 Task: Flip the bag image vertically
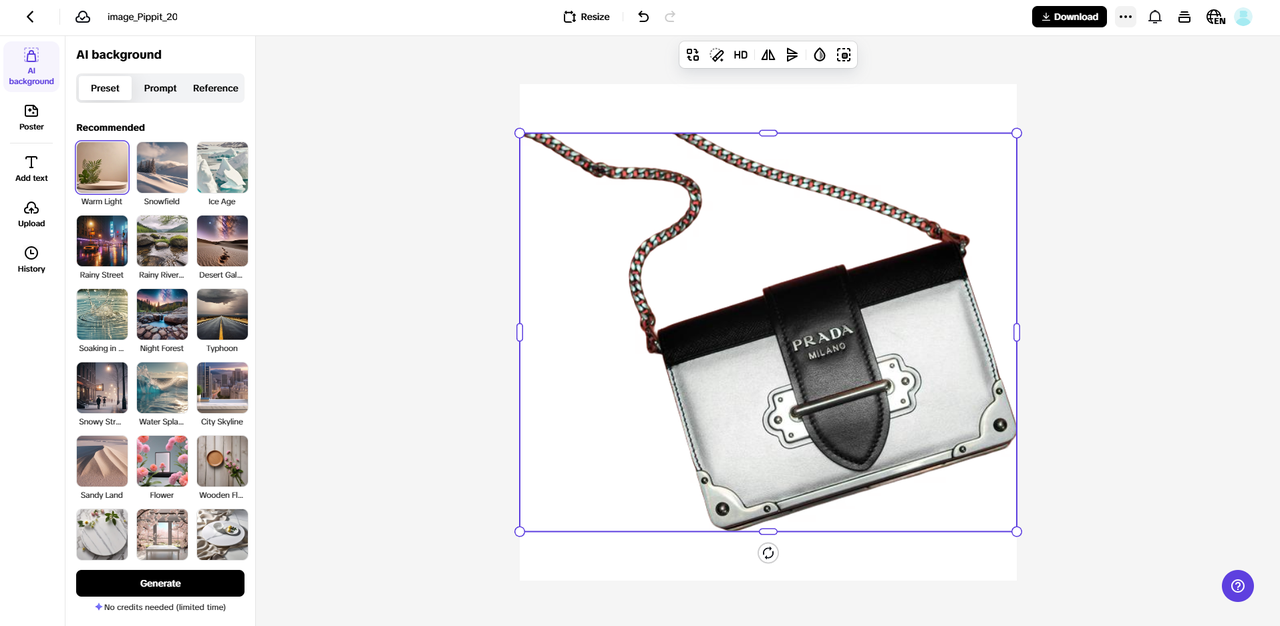tap(792, 55)
